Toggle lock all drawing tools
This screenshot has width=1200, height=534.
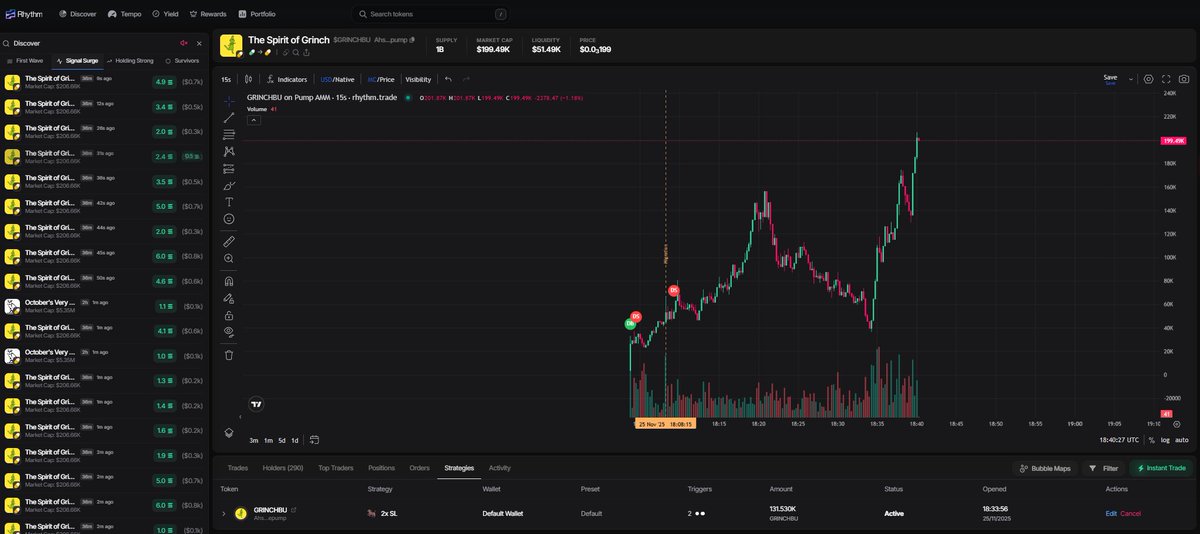click(x=229, y=315)
